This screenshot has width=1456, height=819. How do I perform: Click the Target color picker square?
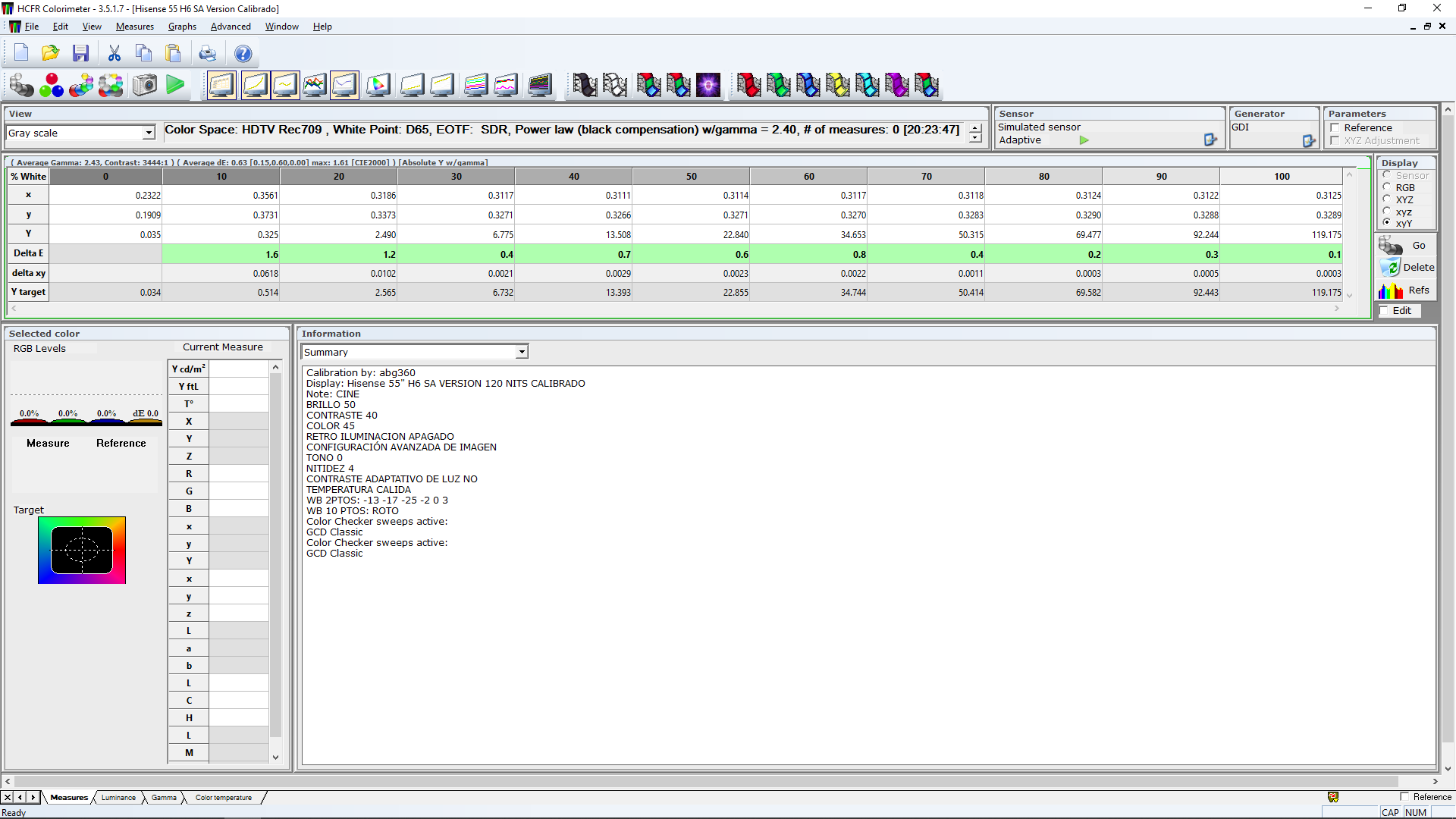point(82,550)
